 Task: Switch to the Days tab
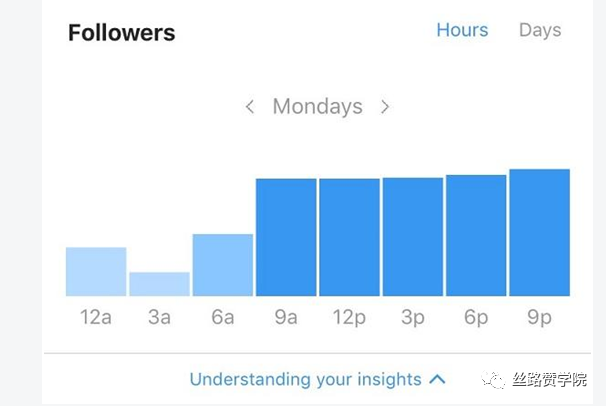click(x=540, y=30)
